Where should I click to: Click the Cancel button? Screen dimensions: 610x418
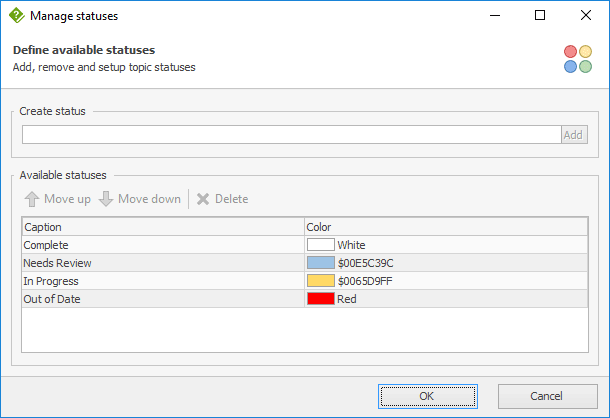(547, 396)
